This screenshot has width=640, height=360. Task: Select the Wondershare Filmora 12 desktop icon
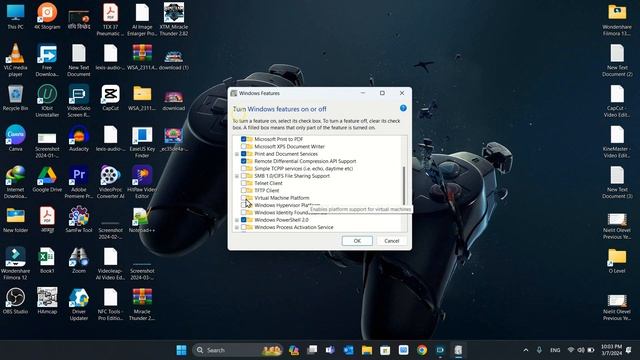coord(16,263)
